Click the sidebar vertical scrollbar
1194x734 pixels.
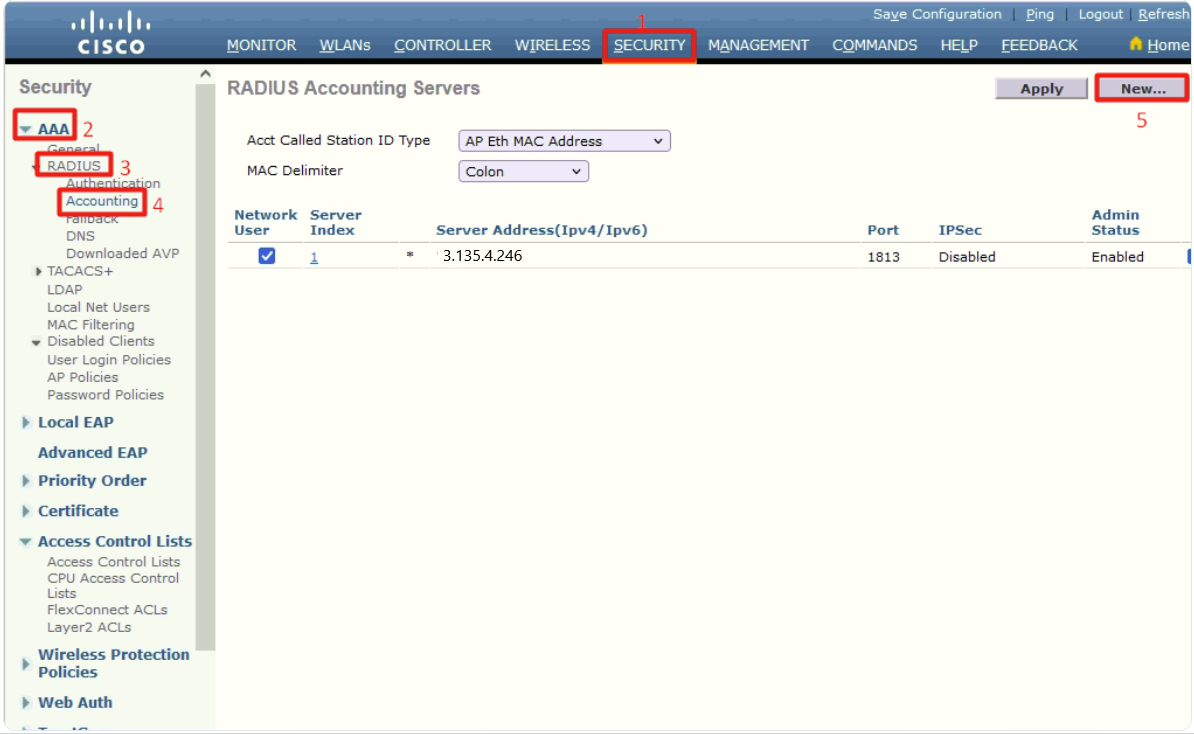pyautogui.click(x=205, y=365)
